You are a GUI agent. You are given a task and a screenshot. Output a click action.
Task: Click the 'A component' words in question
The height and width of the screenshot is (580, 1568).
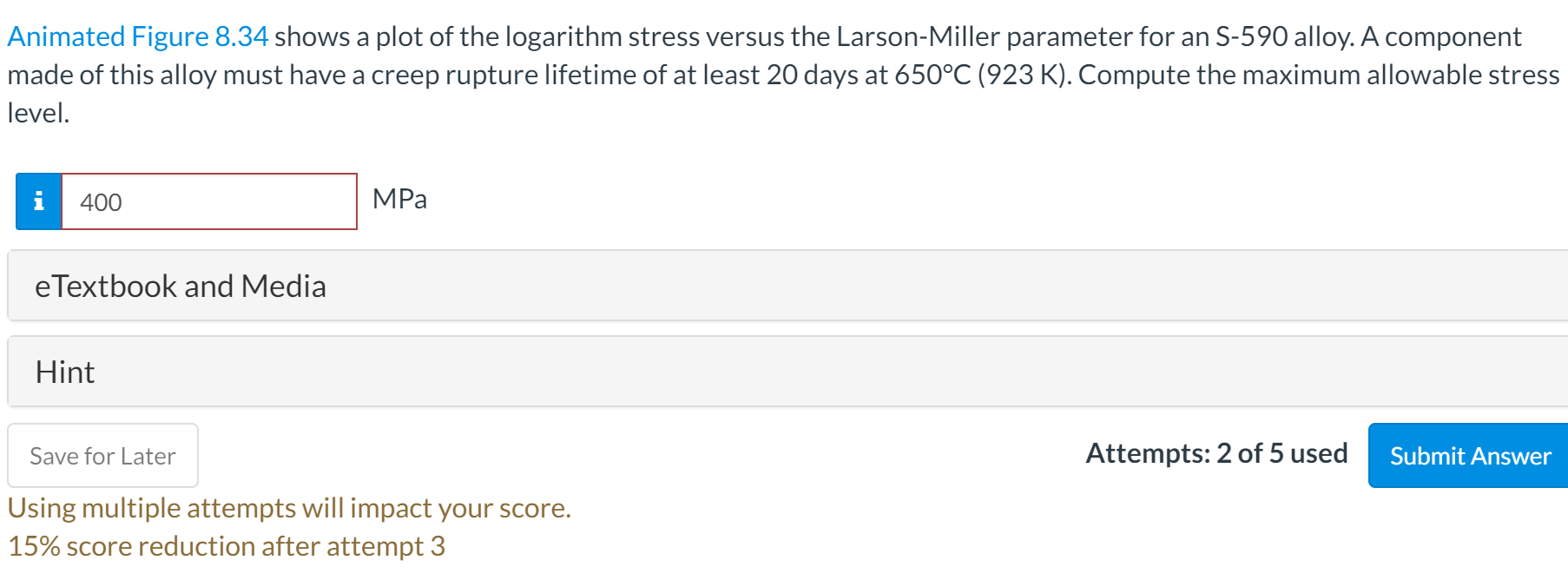pyautogui.click(x=1440, y=36)
